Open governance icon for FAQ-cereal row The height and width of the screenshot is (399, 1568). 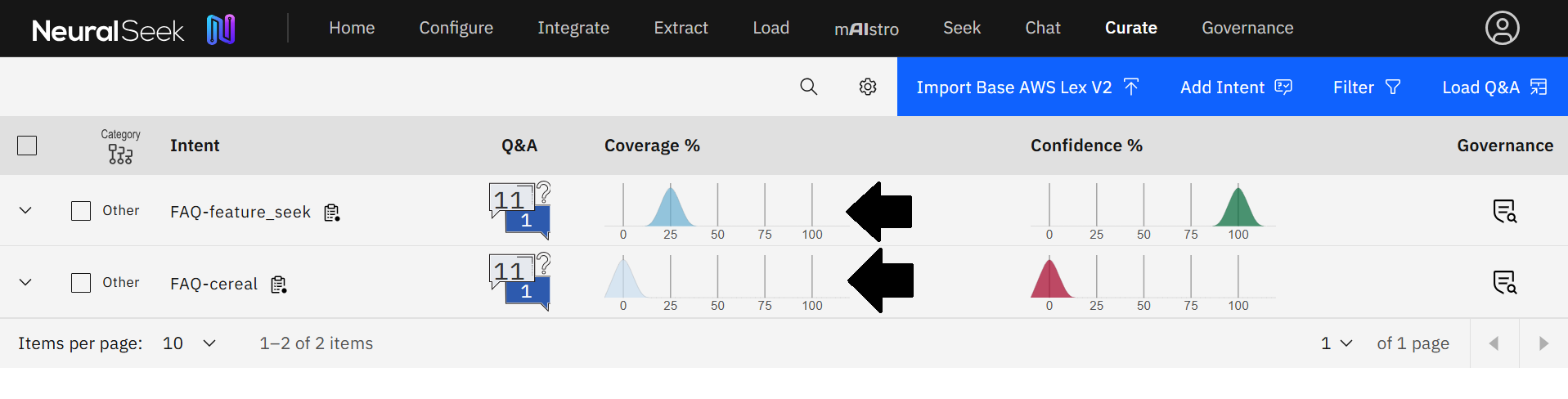click(x=1504, y=282)
